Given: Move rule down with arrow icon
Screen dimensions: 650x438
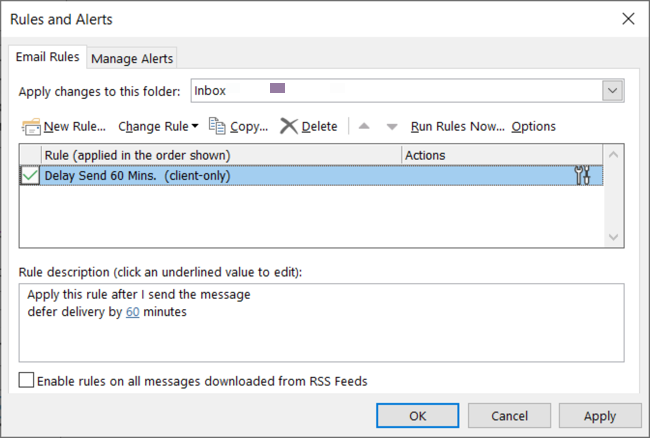Looking at the screenshot, I should pyautogui.click(x=392, y=127).
